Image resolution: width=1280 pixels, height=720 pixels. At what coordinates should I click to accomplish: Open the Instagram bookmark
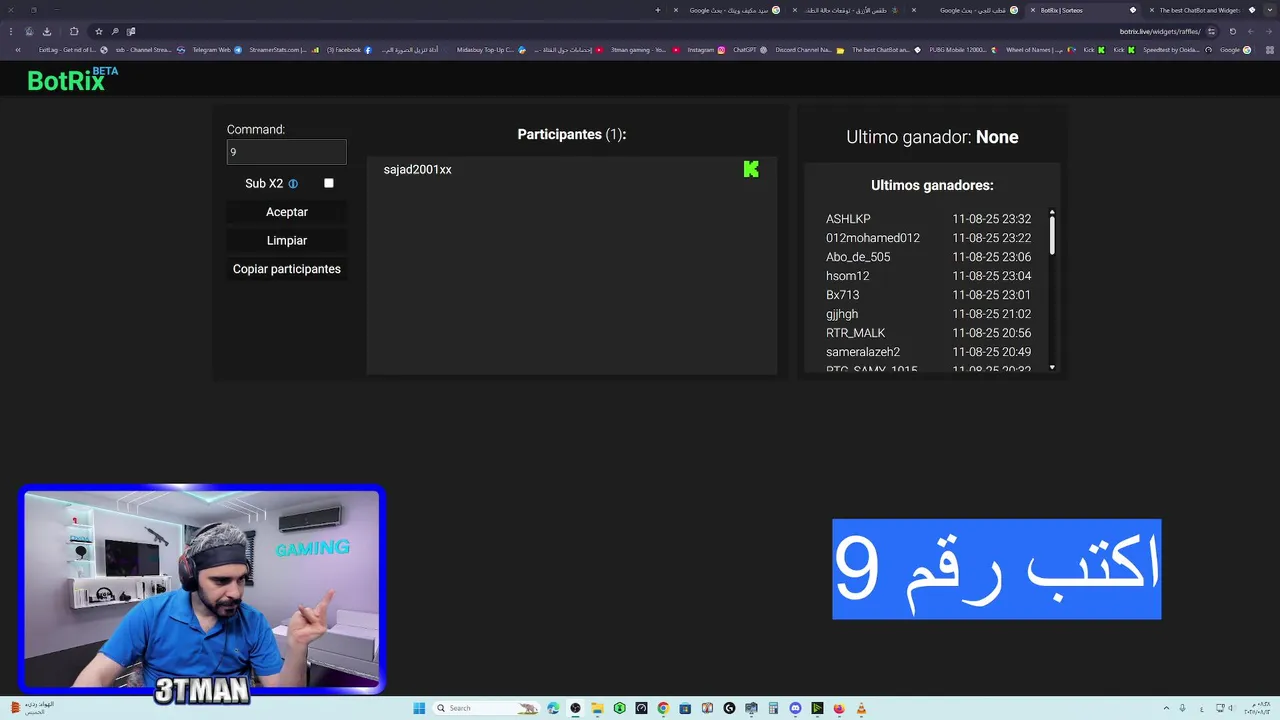coord(706,50)
